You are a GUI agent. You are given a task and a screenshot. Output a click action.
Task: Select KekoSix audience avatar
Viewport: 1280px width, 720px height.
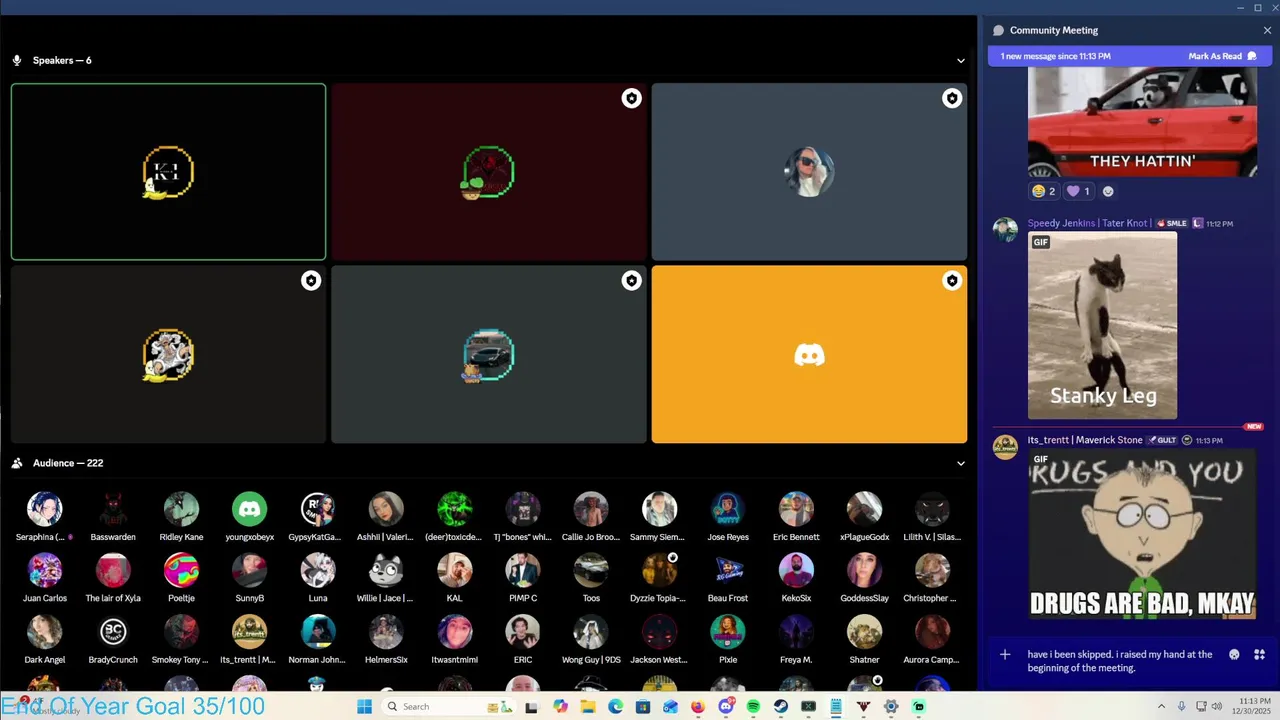click(796, 571)
